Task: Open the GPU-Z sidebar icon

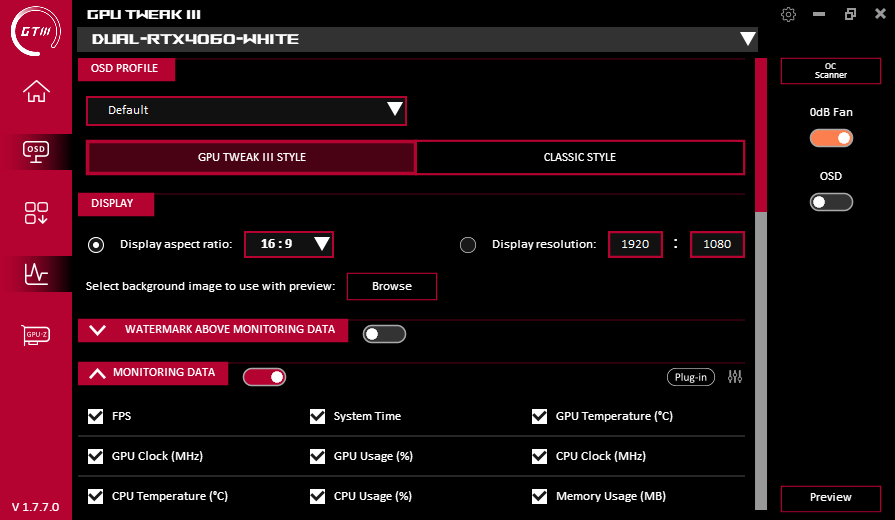Action: click(x=36, y=334)
